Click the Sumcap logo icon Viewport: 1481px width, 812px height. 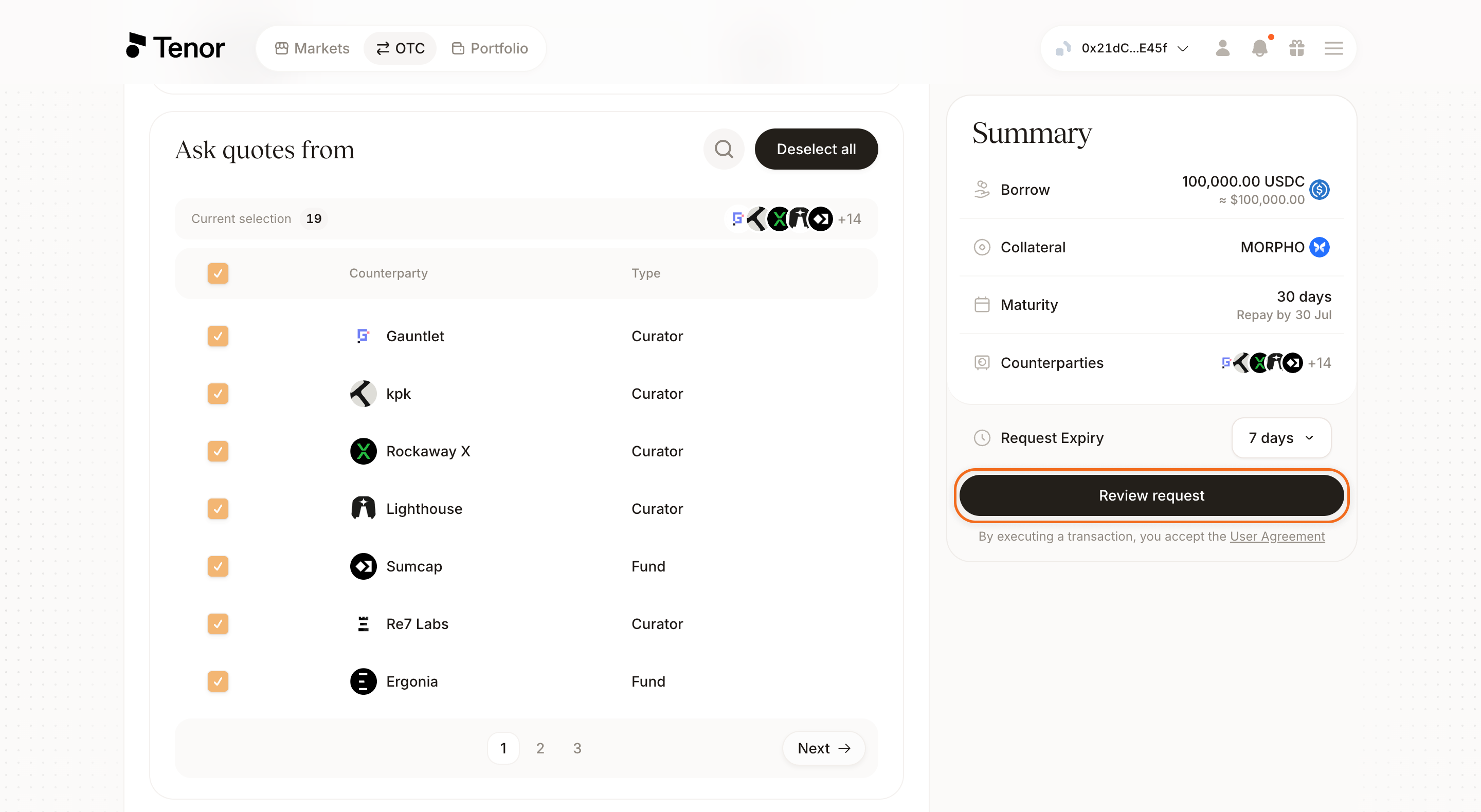364,566
